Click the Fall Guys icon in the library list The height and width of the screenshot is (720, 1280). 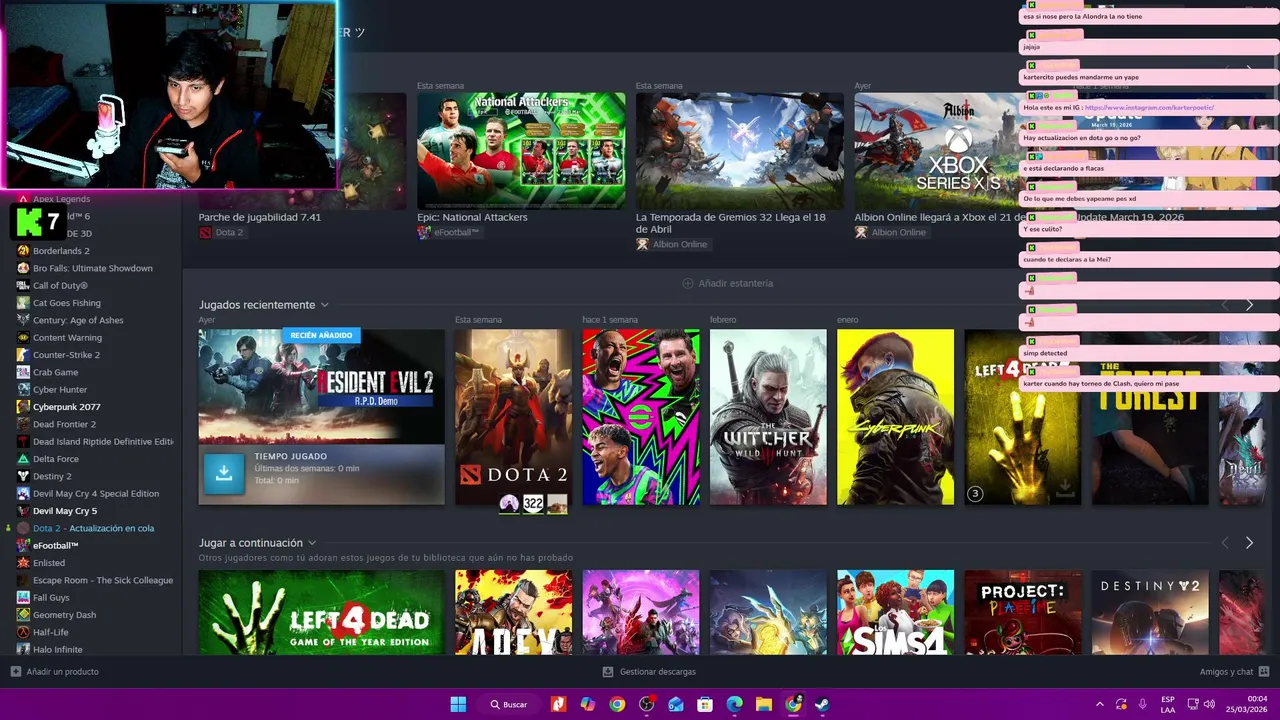(x=23, y=597)
